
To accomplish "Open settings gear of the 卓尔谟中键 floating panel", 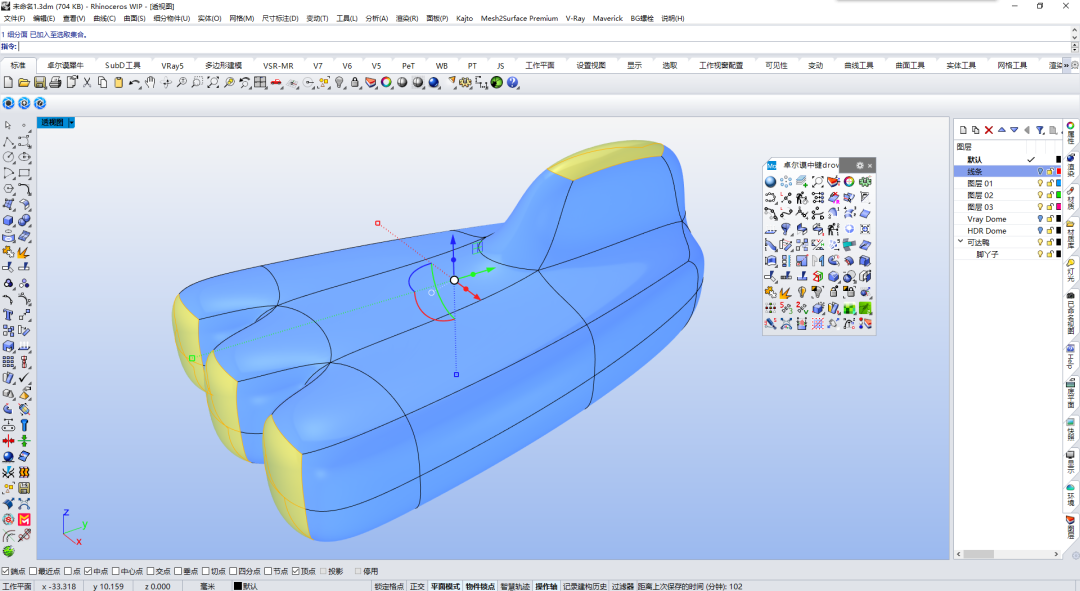I will (x=860, y=165).
